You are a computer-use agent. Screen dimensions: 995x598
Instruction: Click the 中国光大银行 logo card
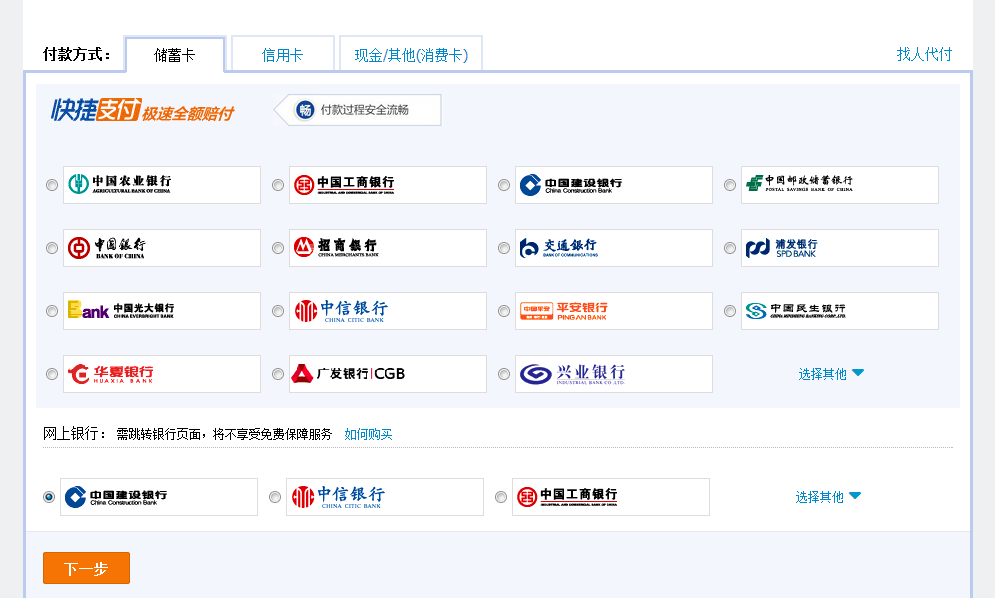coord(162,310)
